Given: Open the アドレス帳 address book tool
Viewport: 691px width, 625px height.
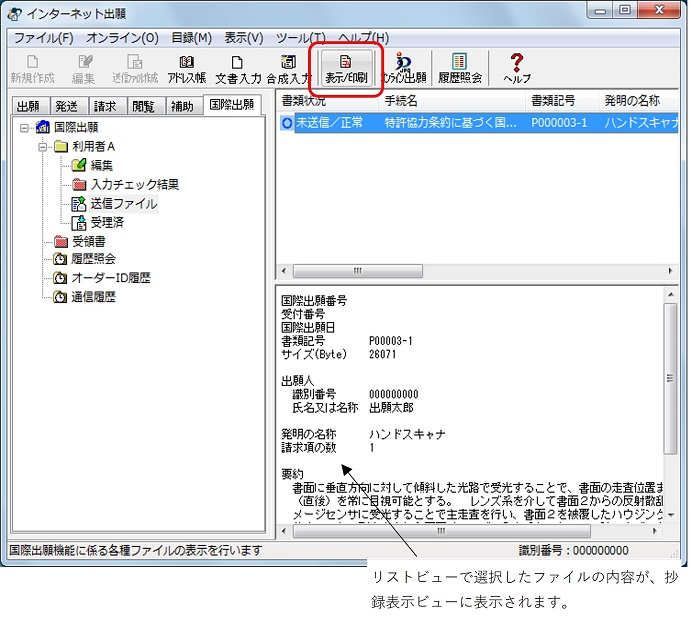Looking at the screenshot, I should (x=187, y=67).
